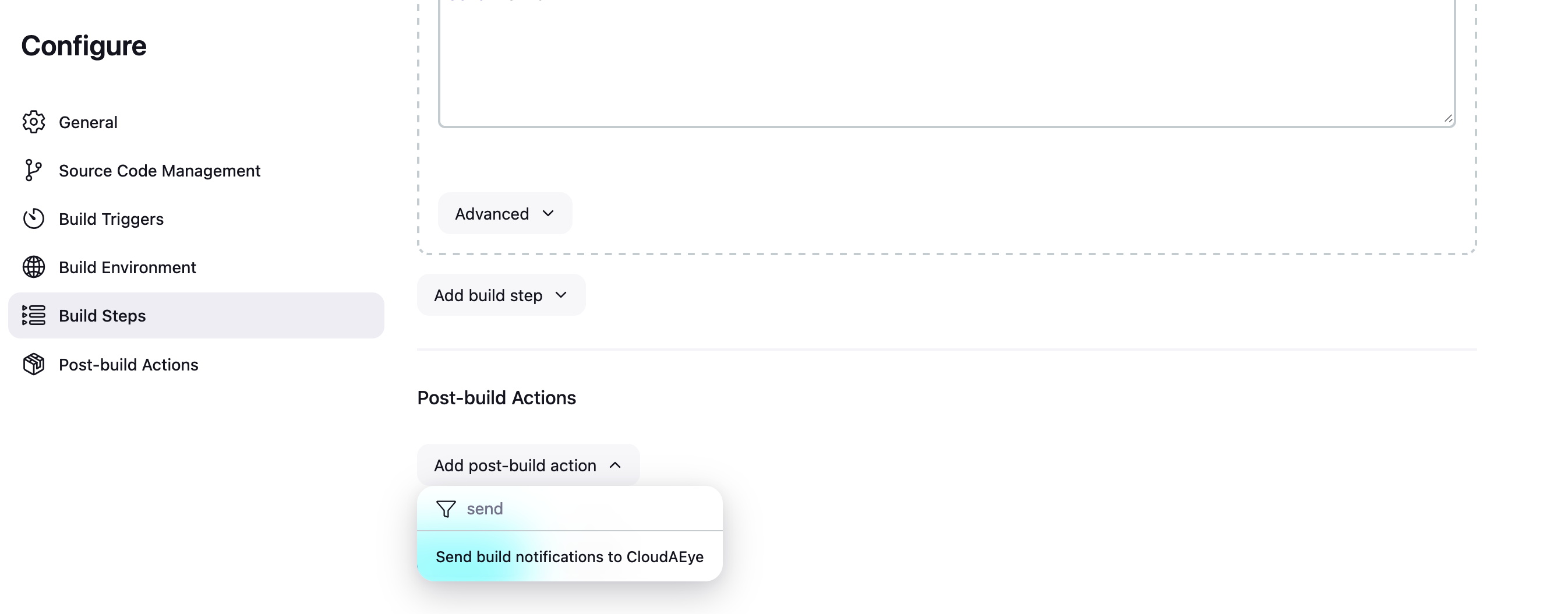This screenshot has height=614, width=1568.
Task: Click the textarea resize grip corner
Action: pyautogui.click(x=1448, y=119)
